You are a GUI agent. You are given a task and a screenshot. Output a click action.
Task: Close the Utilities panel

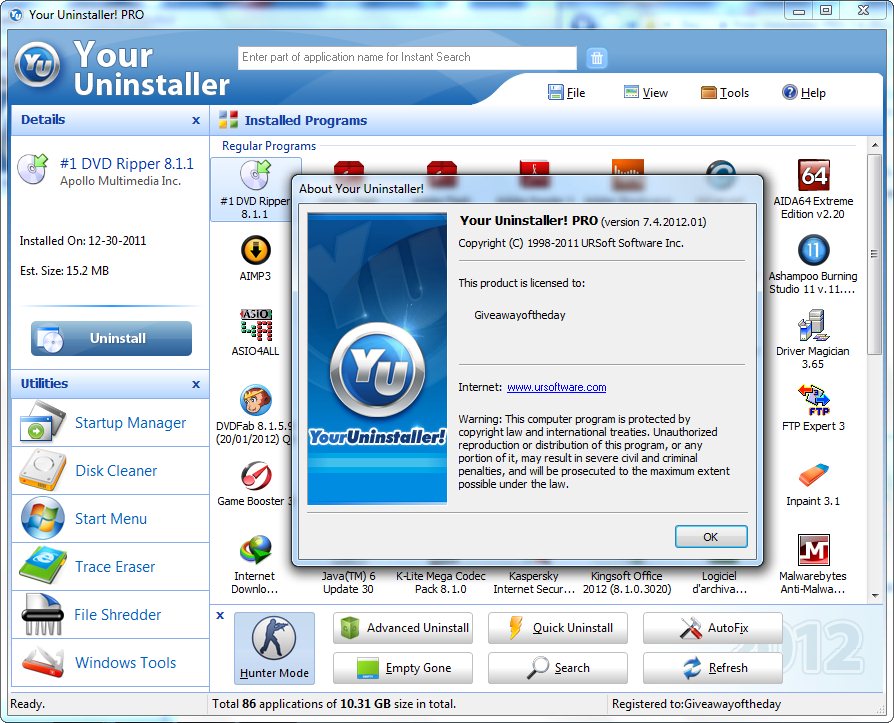point(196,384)
